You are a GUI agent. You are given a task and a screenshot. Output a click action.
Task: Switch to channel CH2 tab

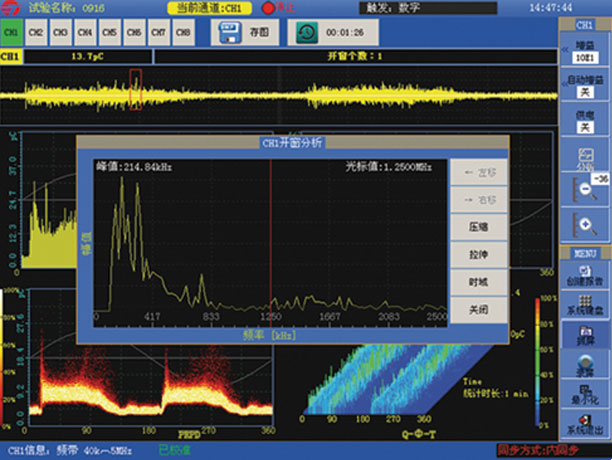point(36,32)
